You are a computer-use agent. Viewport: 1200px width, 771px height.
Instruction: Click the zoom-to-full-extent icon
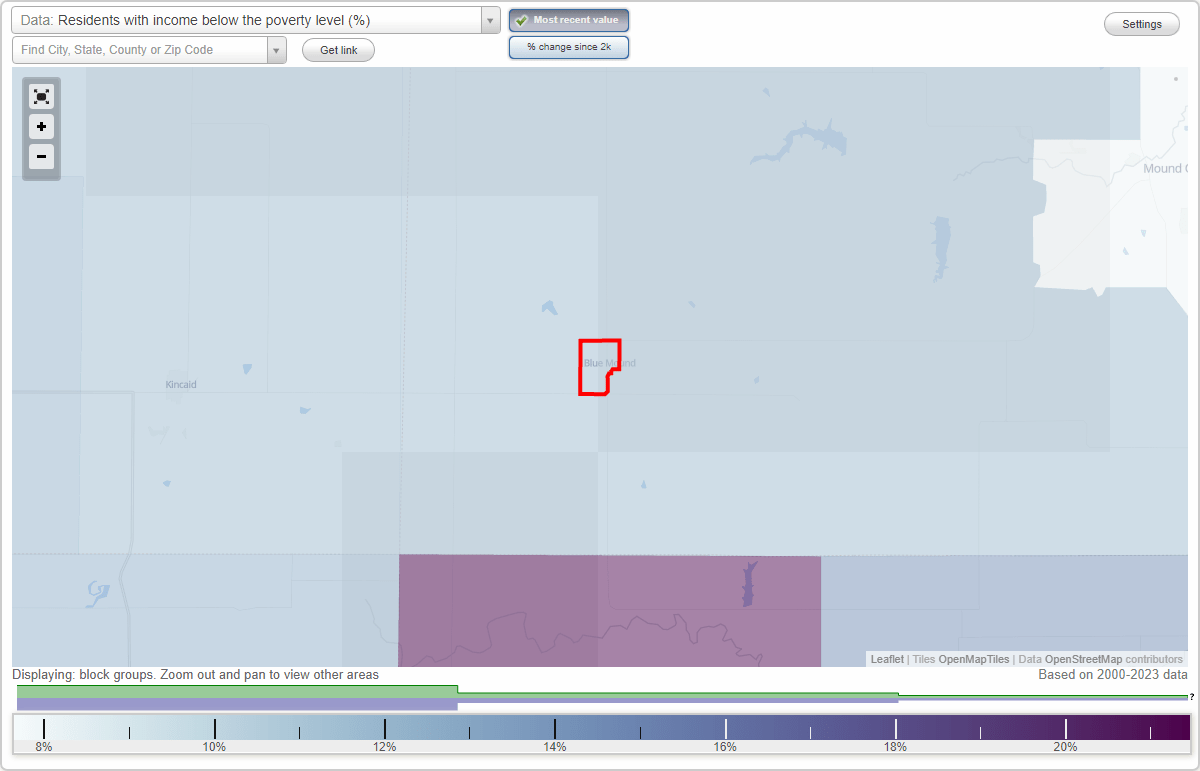point(41,96)
